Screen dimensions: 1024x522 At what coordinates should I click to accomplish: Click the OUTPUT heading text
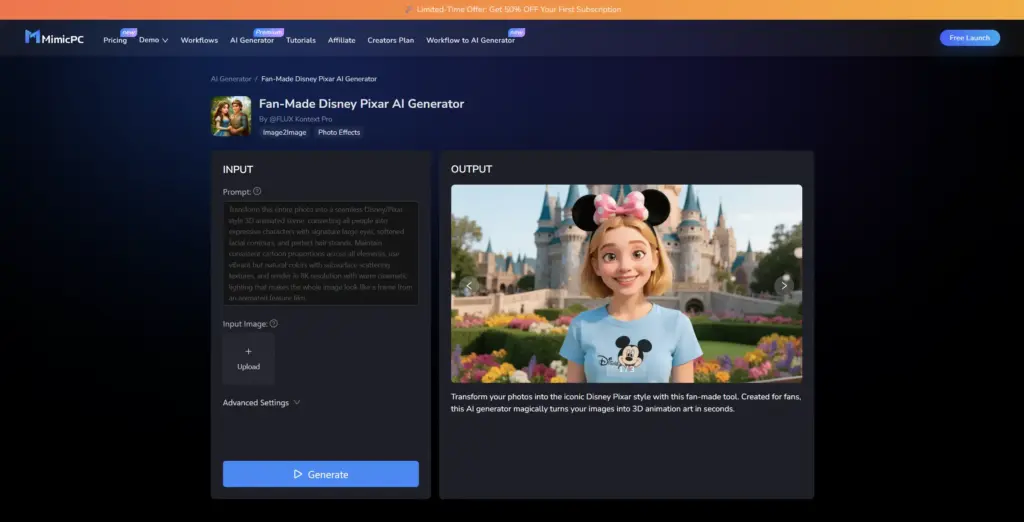coord(472,169)
